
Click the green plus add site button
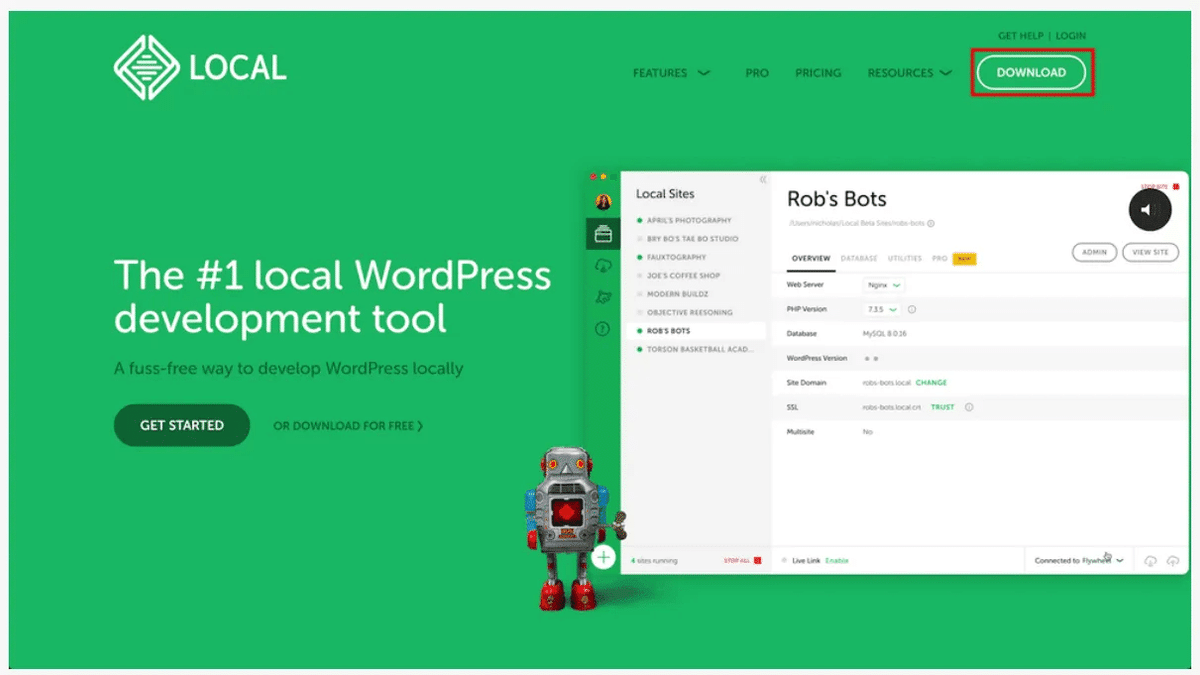[x=603, y=557]
